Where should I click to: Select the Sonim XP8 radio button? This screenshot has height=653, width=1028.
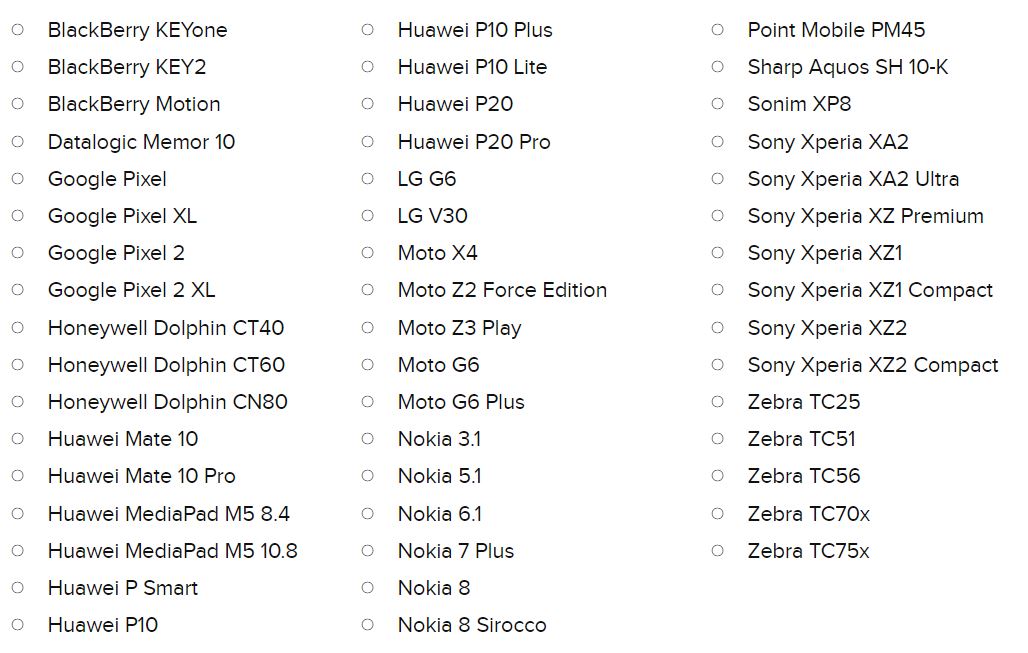click(x=718, y=104)
